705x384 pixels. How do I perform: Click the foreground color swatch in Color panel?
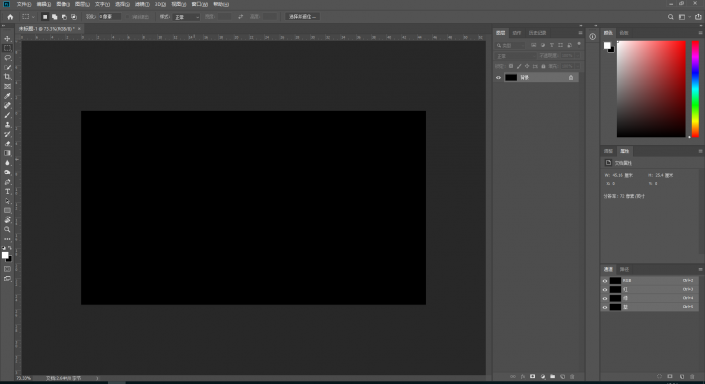[607, 45]
